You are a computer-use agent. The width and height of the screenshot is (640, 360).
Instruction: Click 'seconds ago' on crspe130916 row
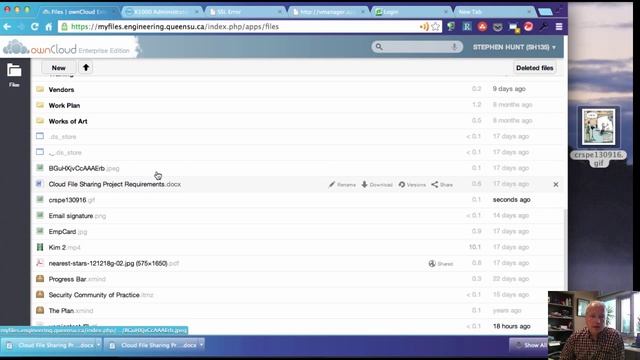[x=511, y=200]
